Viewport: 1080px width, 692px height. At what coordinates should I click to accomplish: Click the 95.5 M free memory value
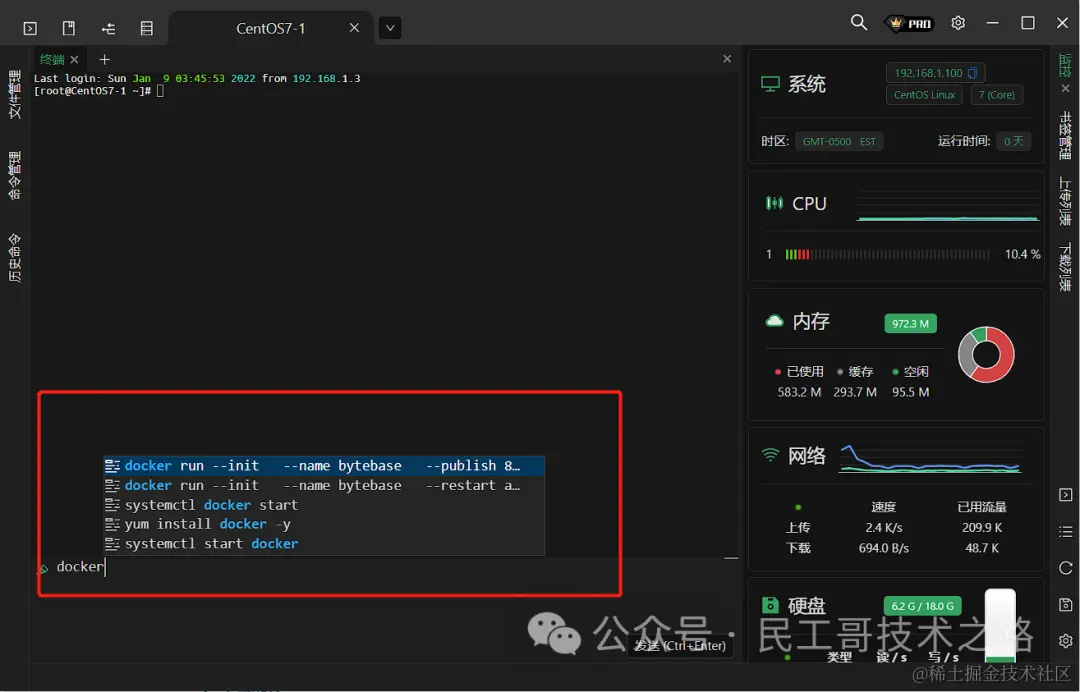point(911,392)
